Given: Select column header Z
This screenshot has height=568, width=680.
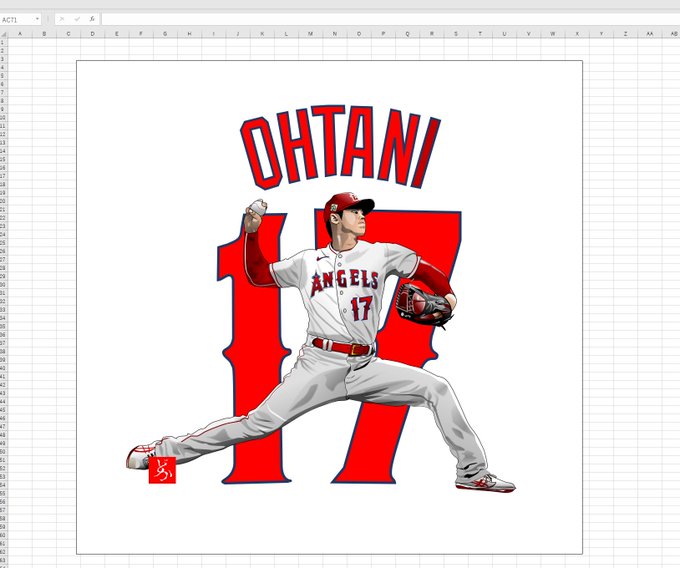Looking at the screenshot, I should [x=626, y=34].
